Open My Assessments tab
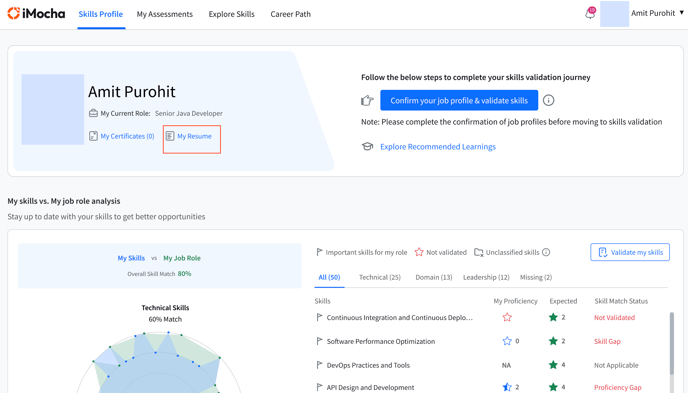This screenshot has width=688, height=393. tap(165, 14)
